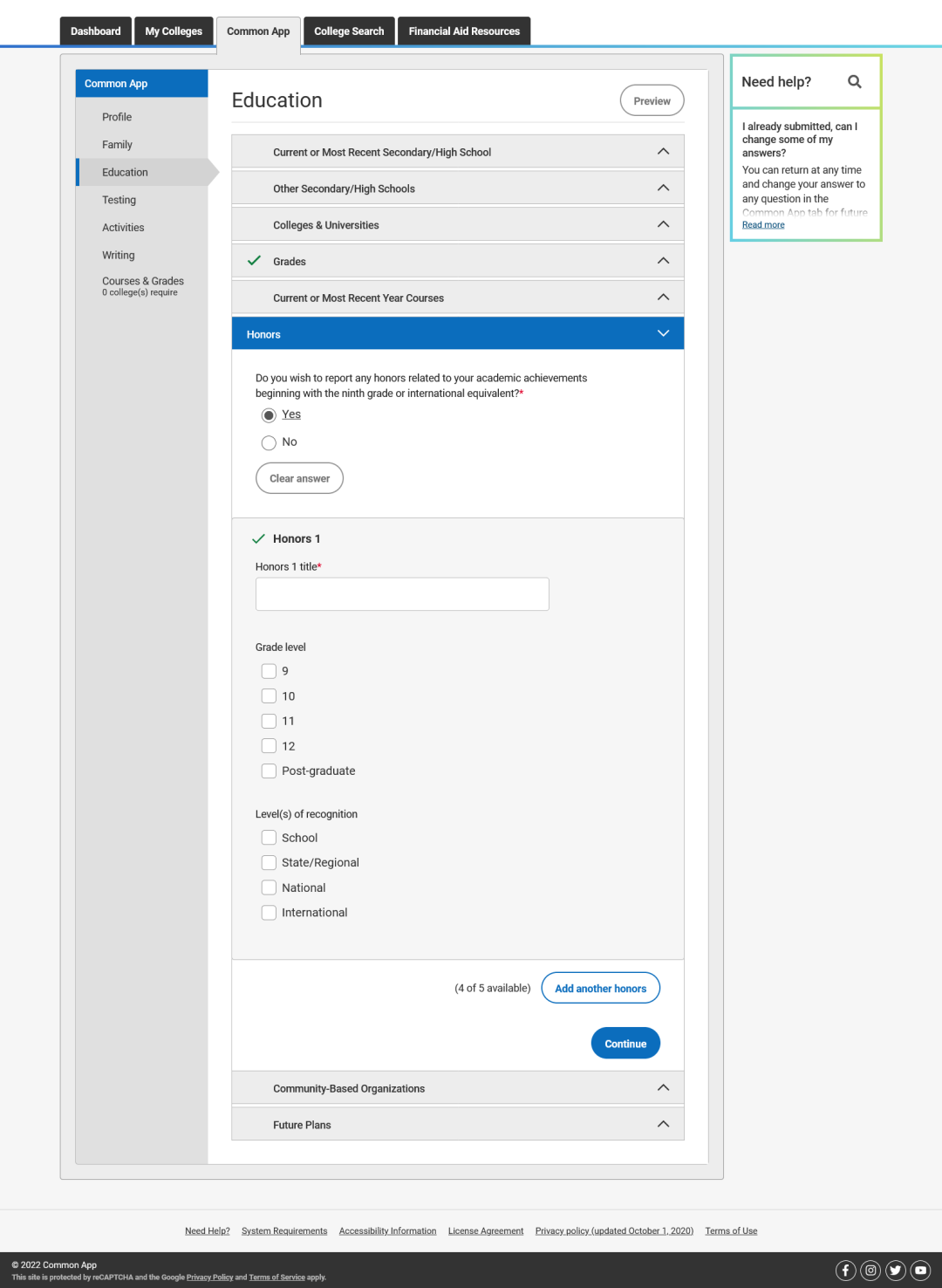Screen dimensions: 942x1288
Task: Open the Accessibility Information footer link
Action: point(388,1231)
